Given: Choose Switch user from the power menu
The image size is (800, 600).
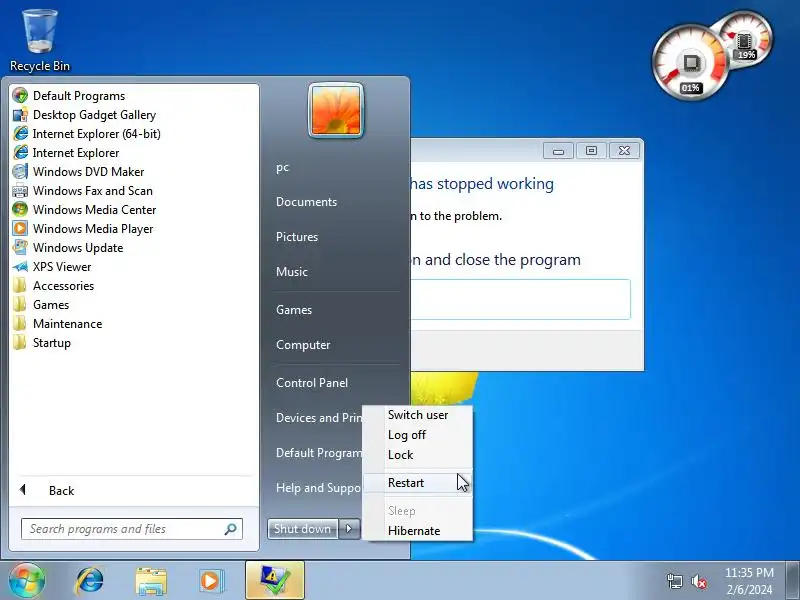Looking at the screenshot, I should [418, 415].
